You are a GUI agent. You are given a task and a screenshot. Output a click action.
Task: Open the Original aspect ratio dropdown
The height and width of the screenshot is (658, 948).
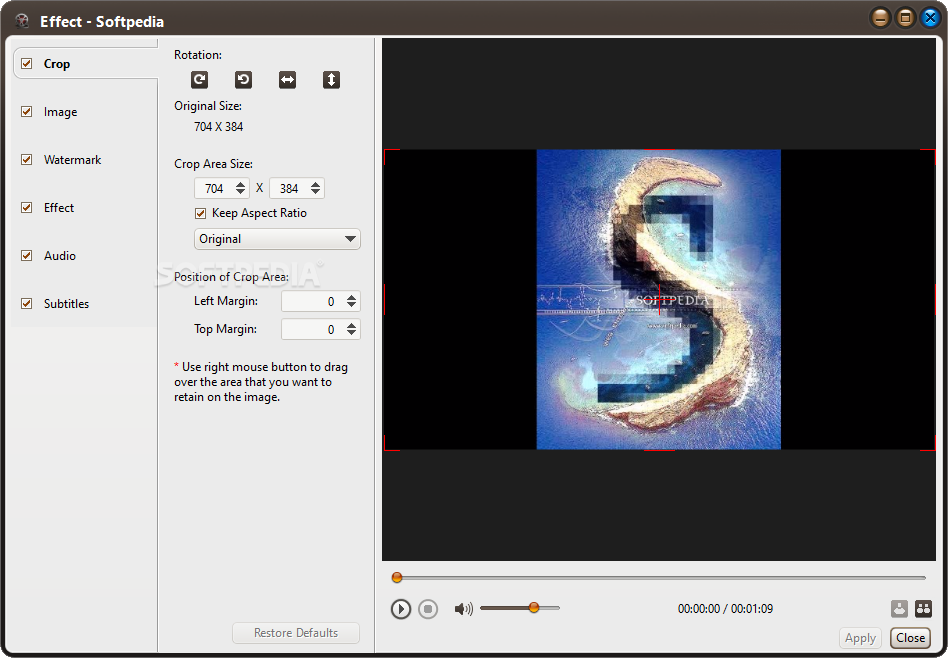coord(277,239)
